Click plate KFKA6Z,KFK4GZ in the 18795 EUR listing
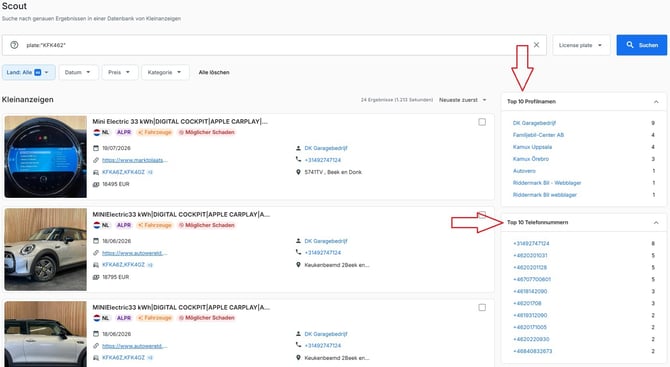 click(123, 265)
